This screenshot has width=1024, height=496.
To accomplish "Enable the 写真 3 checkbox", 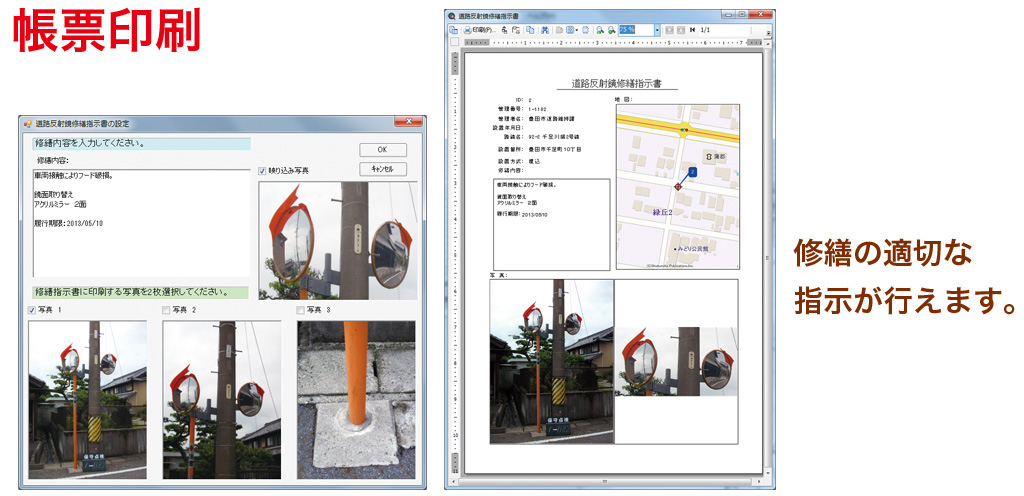I will point(301,311).
